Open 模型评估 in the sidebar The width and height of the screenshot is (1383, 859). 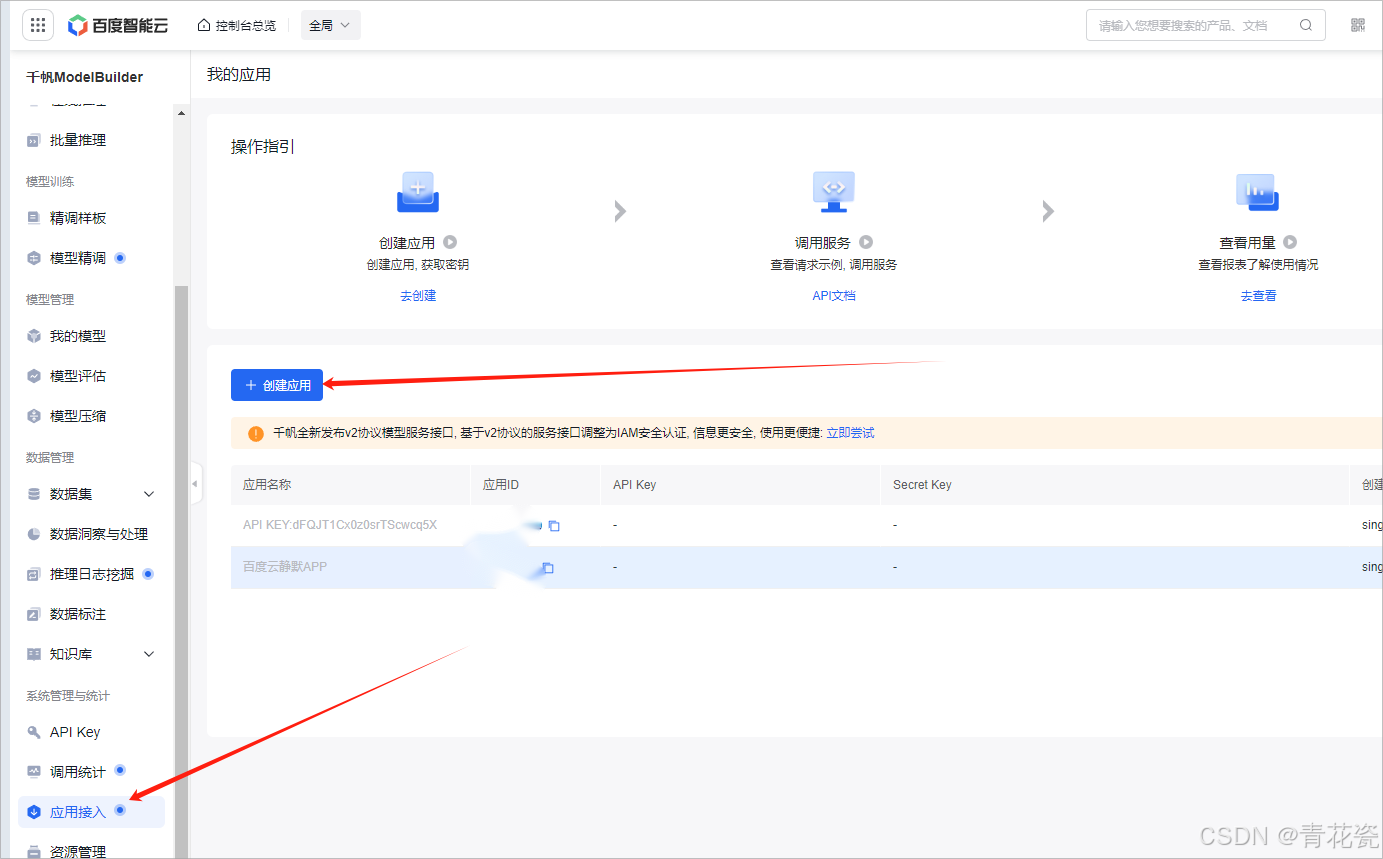pos(78,376)
